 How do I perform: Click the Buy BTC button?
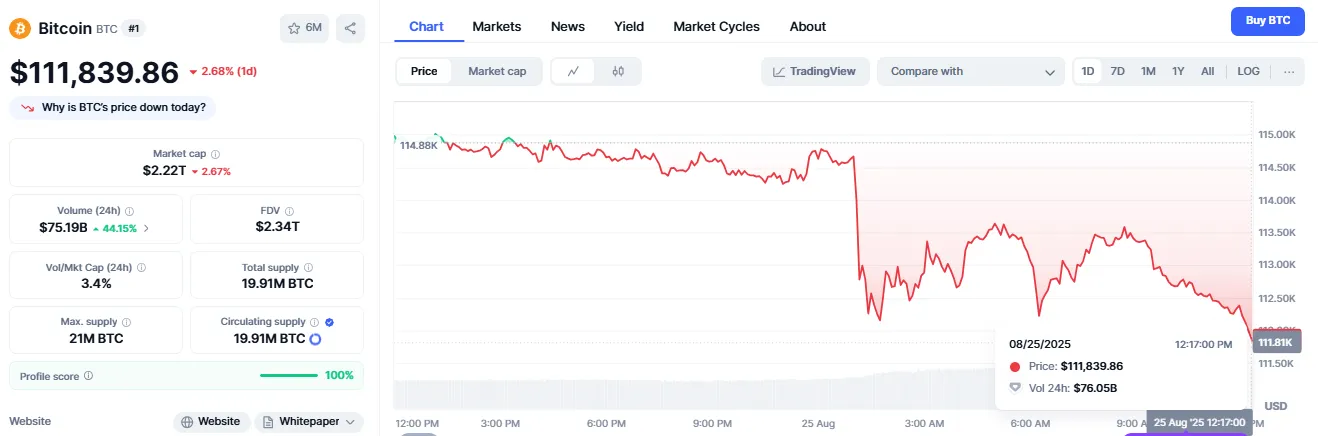coord(1267,21)
